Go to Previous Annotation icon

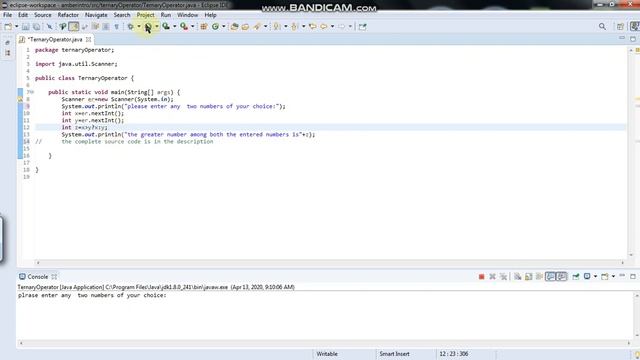(x=295, y=27)
